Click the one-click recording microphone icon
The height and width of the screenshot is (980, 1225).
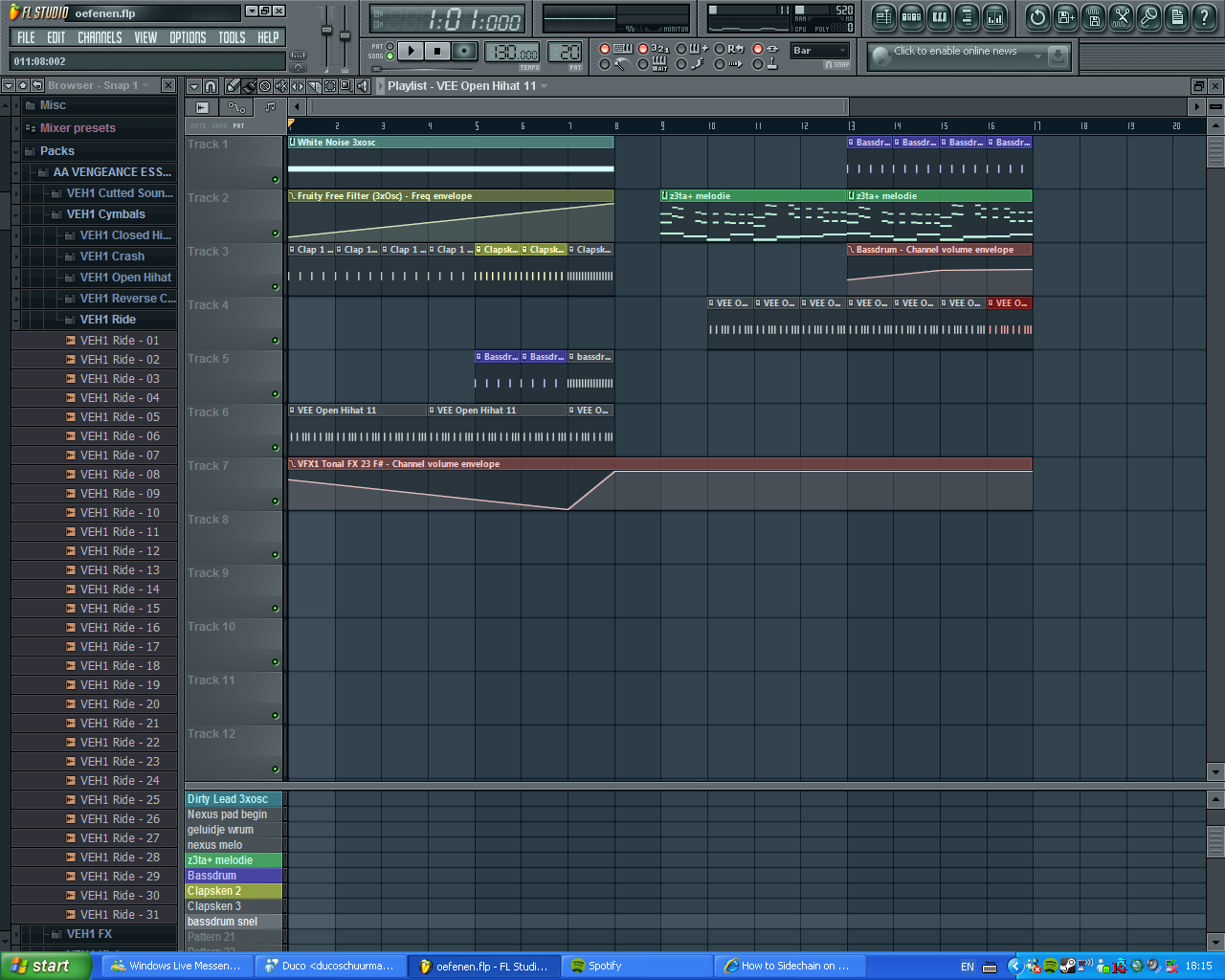1148,16
